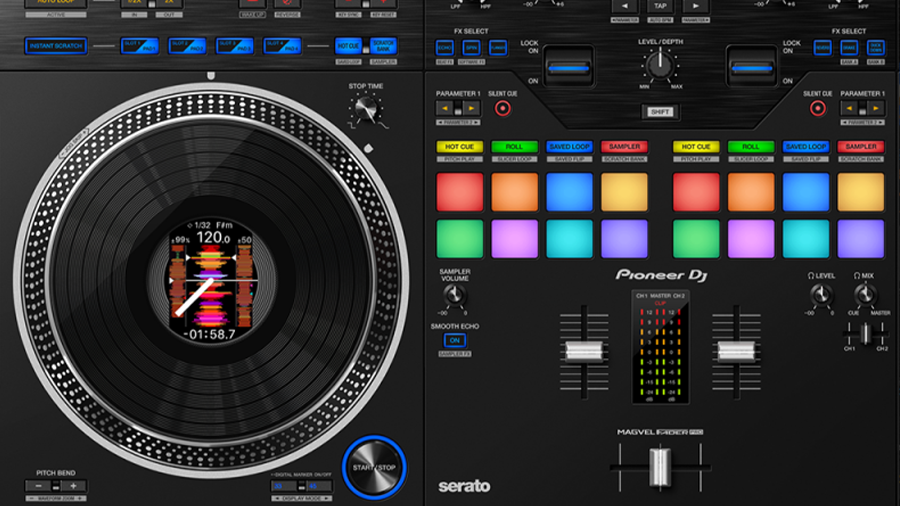The image size is (900, 506).
Task: Tap the left deck orange performance pad
Action: [514, 192]
